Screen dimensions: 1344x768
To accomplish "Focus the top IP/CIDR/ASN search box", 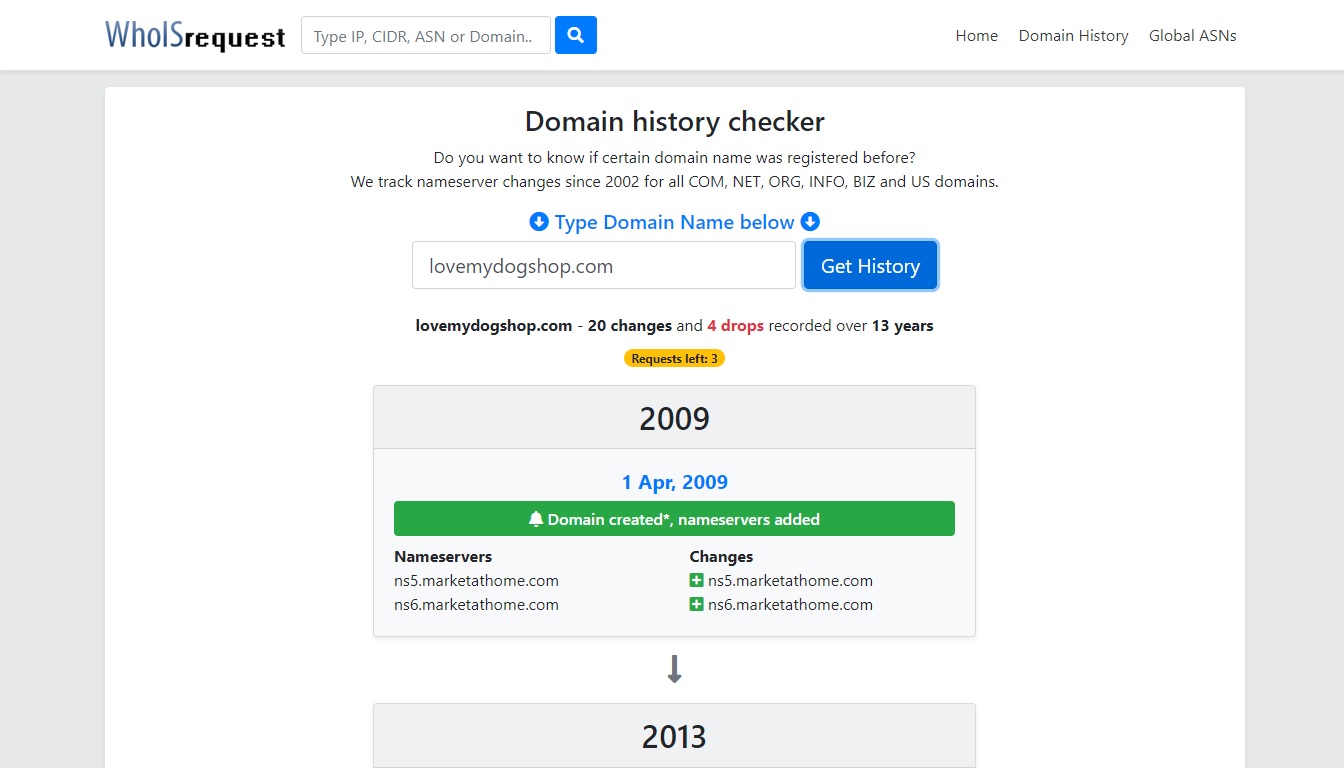I will point(426,35).
